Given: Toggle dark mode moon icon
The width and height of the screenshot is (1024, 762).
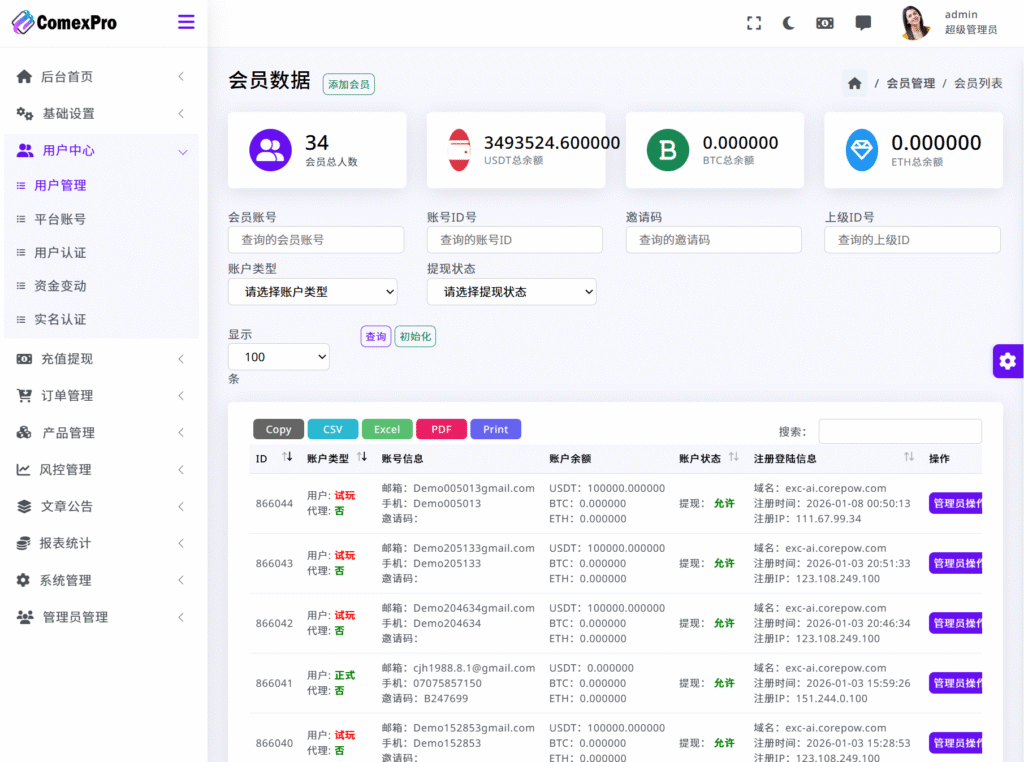Looking at the screenshot, I should click(789, 23).
